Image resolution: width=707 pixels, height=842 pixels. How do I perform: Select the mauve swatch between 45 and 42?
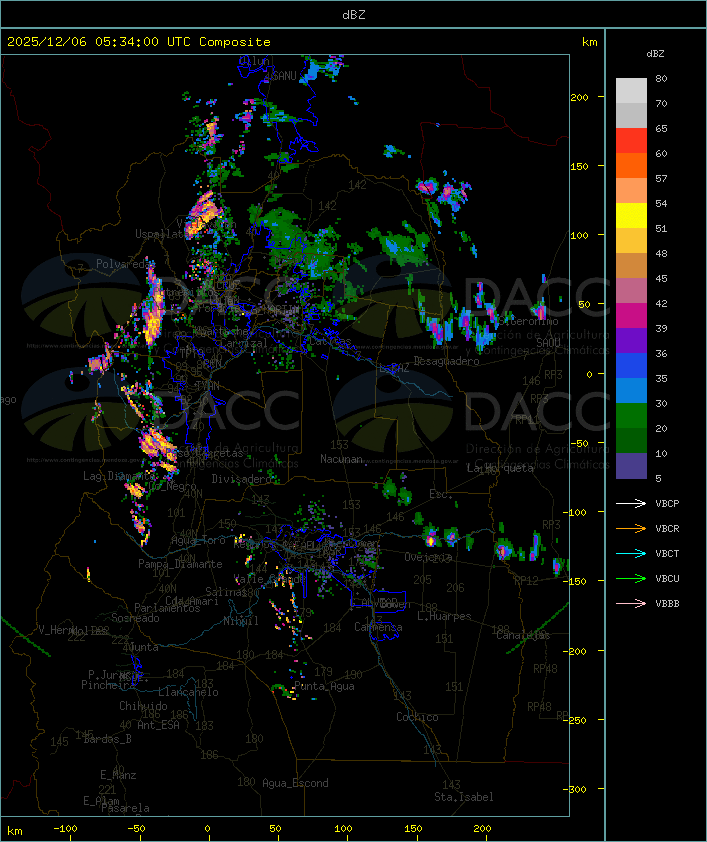(631, 291)
